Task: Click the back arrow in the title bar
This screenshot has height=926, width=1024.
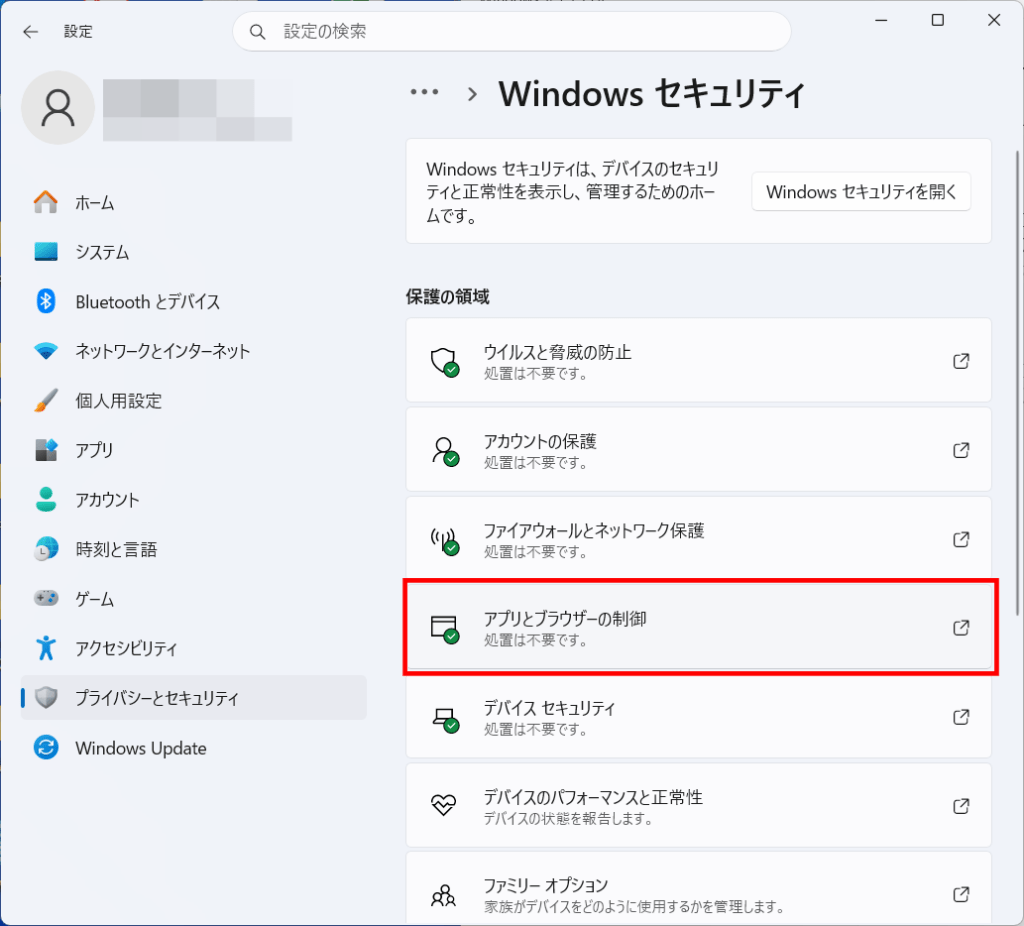Action: click(x=31, y=32)
